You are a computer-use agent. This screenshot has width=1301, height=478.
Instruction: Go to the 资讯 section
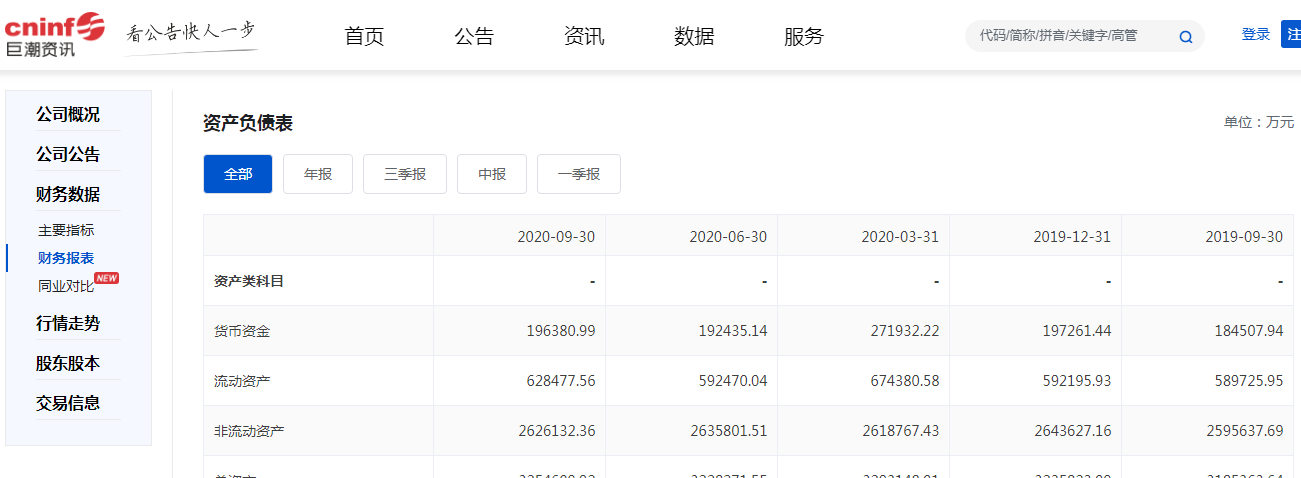pos(584,37)
